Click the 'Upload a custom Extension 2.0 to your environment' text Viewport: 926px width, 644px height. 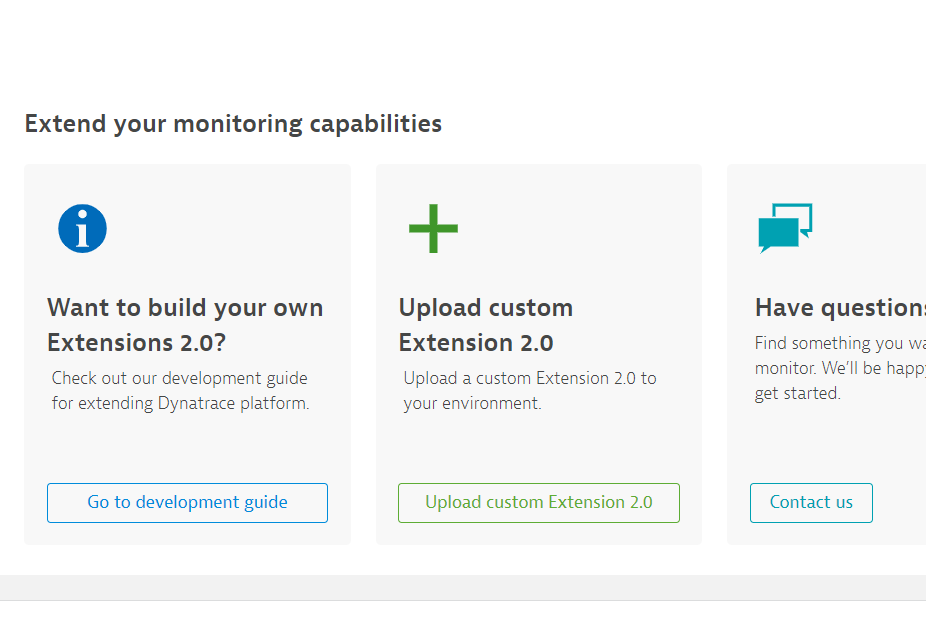click(x=530, y=391)
